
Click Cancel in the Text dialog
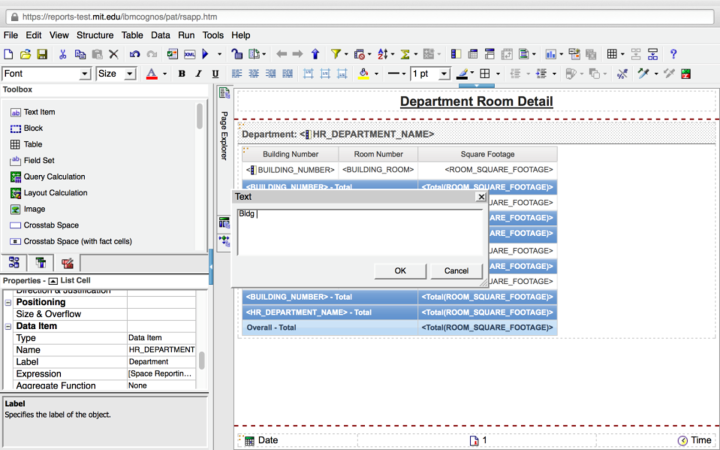pos(456,271)
